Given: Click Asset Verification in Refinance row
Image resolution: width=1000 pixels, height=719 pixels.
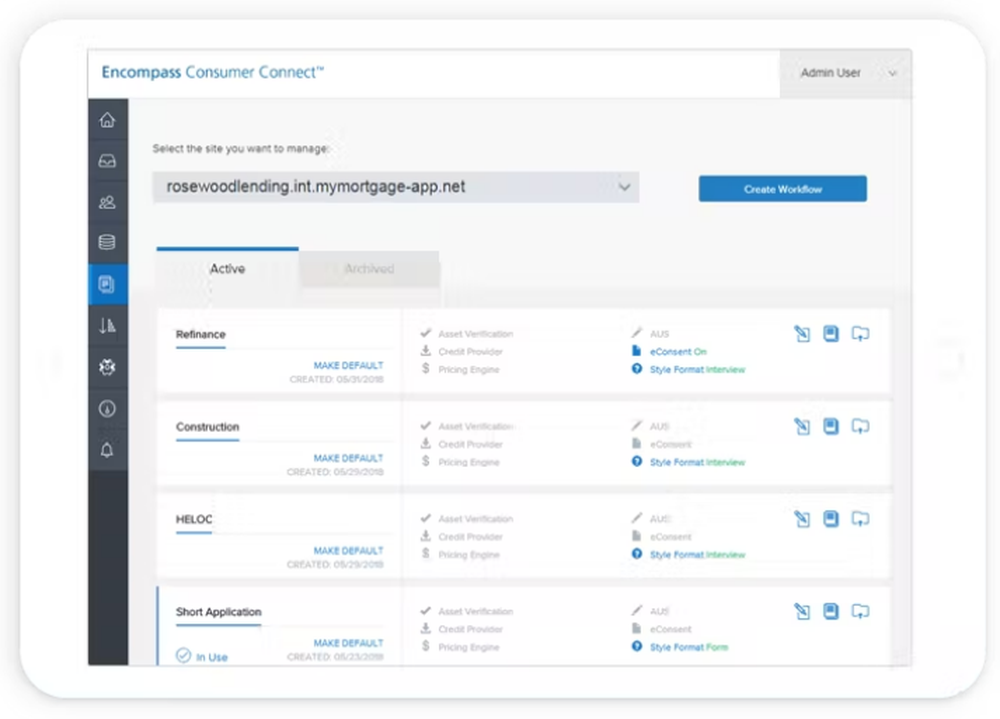Looking at the screenshot, I should (475, 334).
